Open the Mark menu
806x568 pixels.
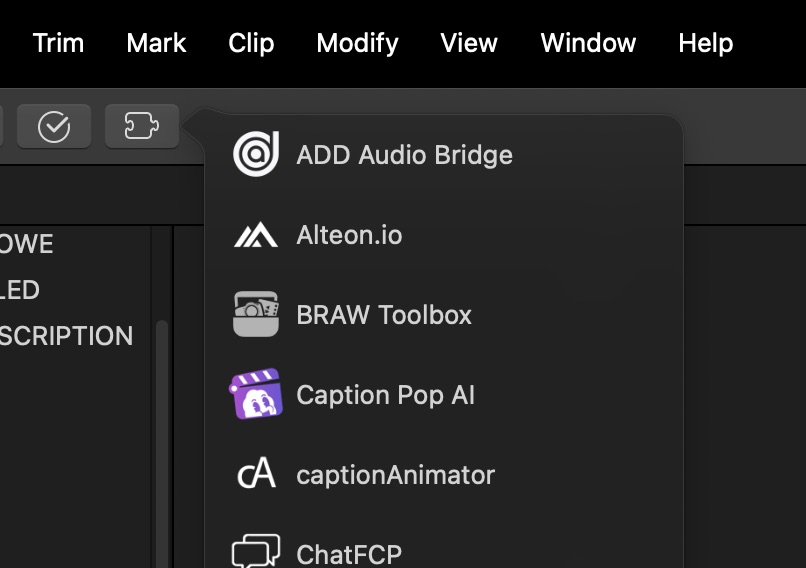tap(157, 43)
